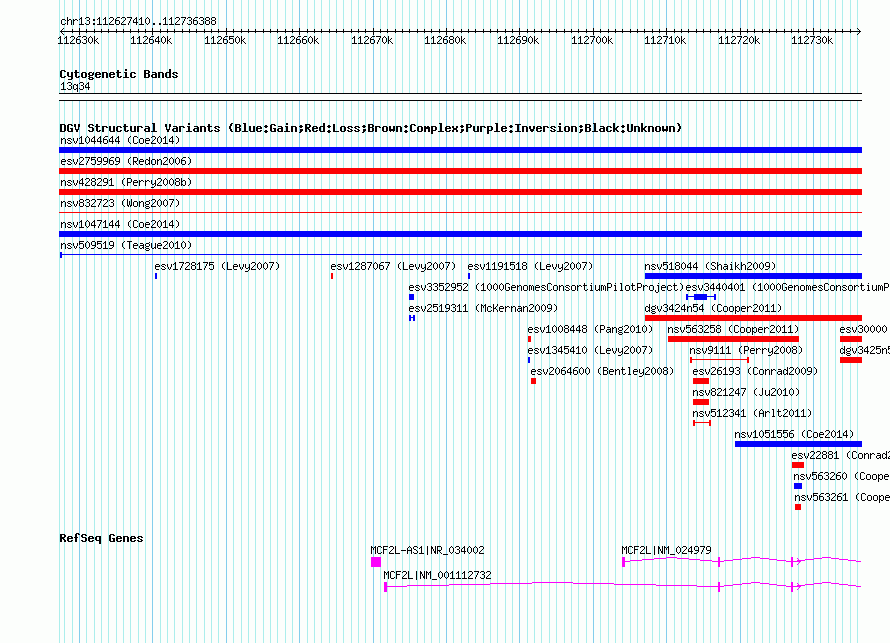The height and width of the screenshot is (643, 890).
Task: Click ruler position 112680k
Action: coord(445,40)
